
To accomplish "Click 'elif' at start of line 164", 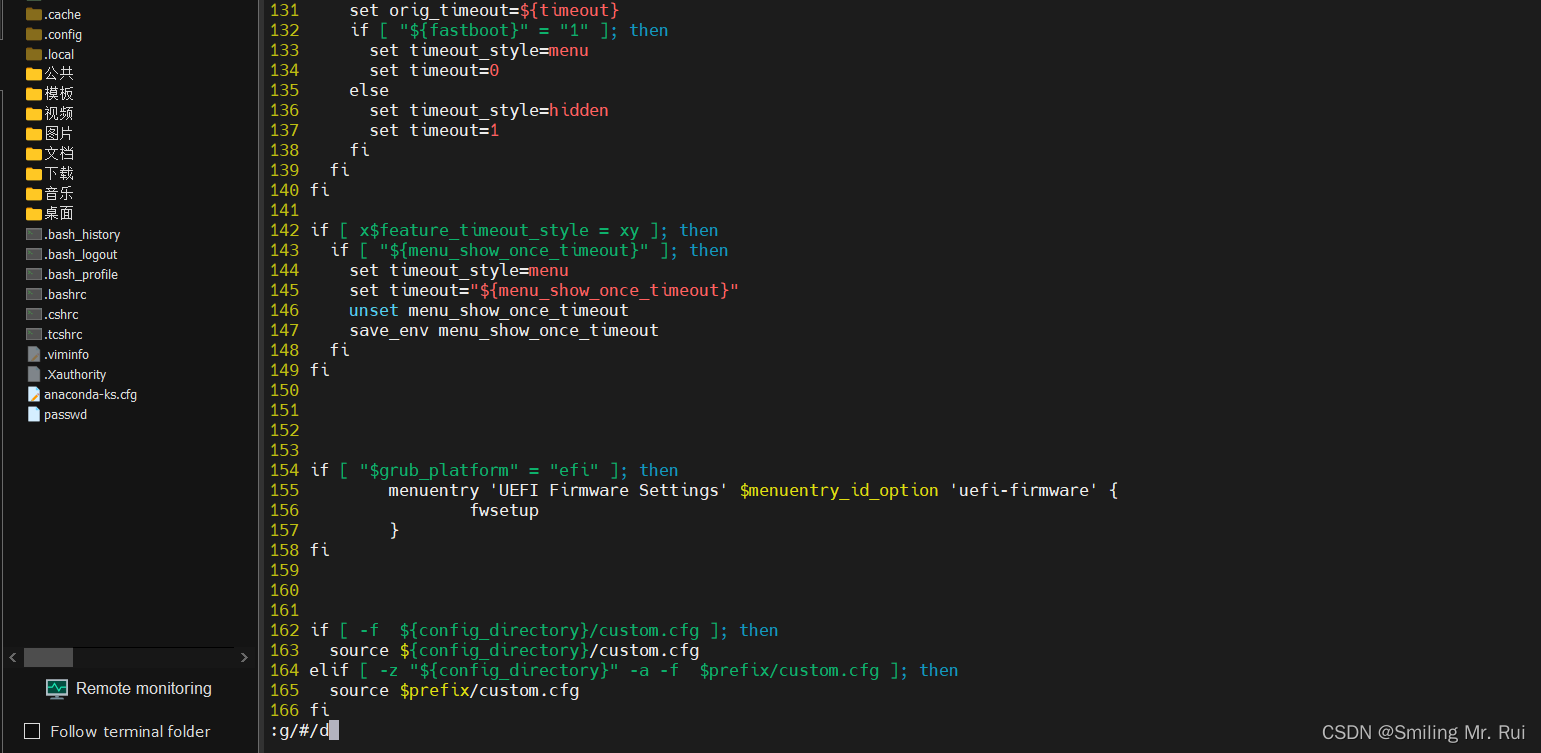I will pyautogui.click(x=329, y=670).
